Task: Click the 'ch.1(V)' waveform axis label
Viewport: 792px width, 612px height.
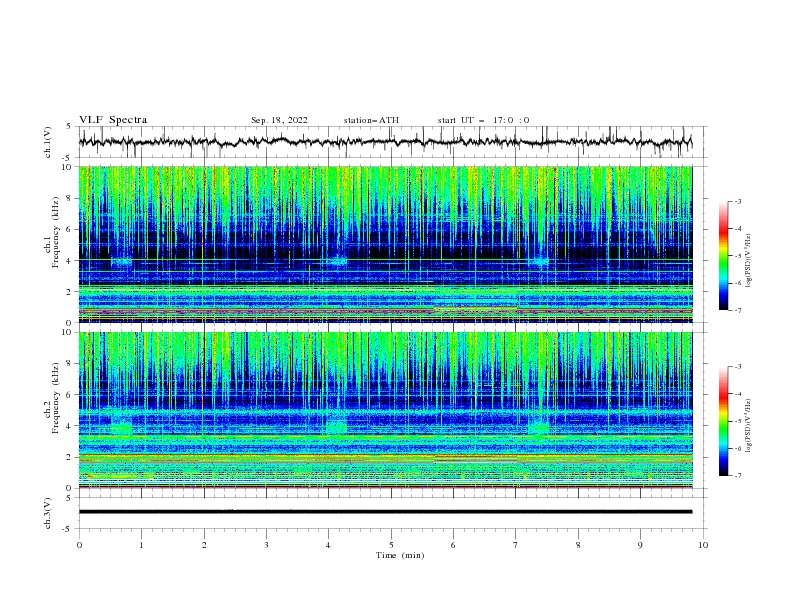Action: click(x=48, y=142)
